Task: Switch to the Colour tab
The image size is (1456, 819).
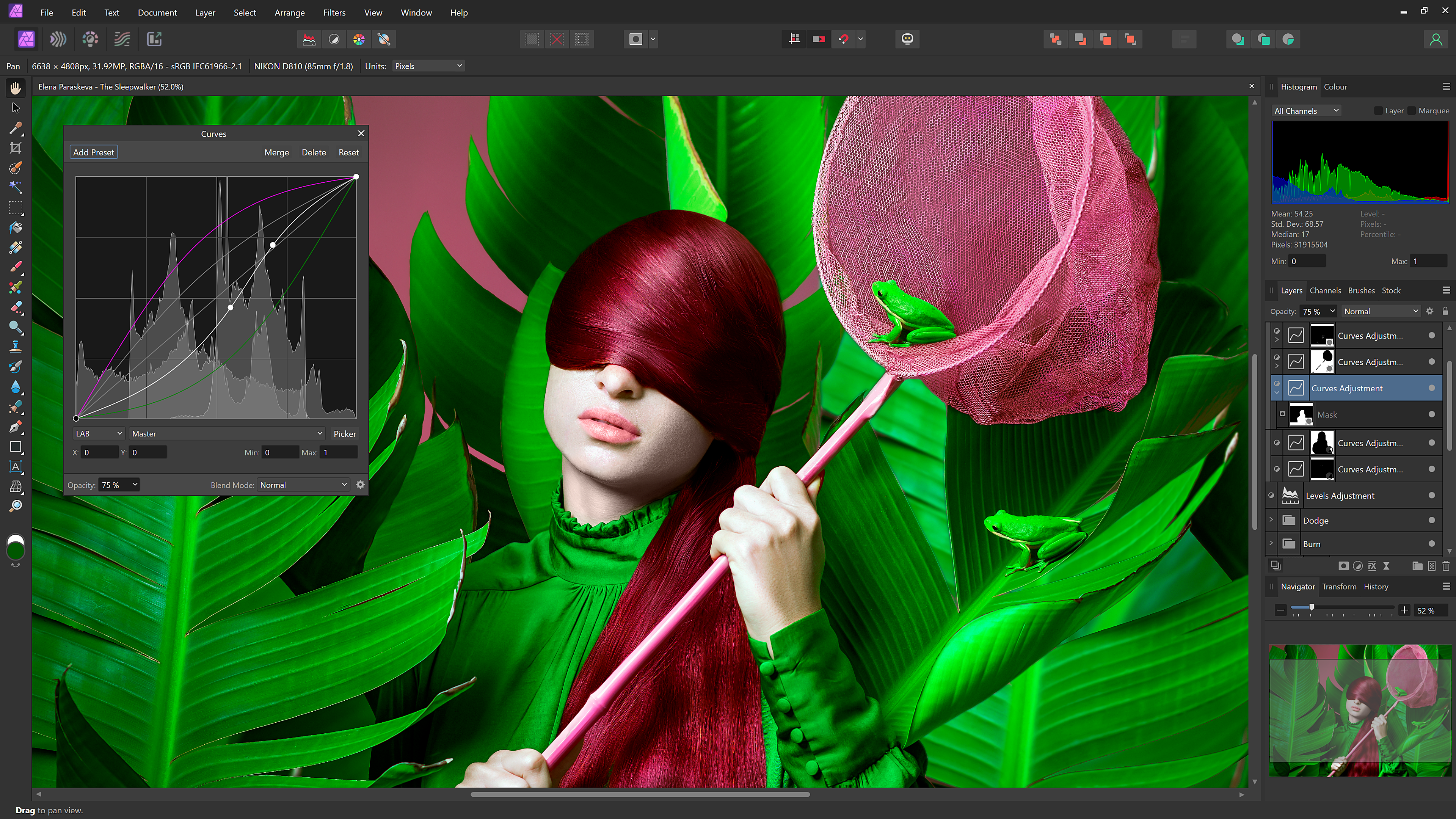Action: (1335, 86)
